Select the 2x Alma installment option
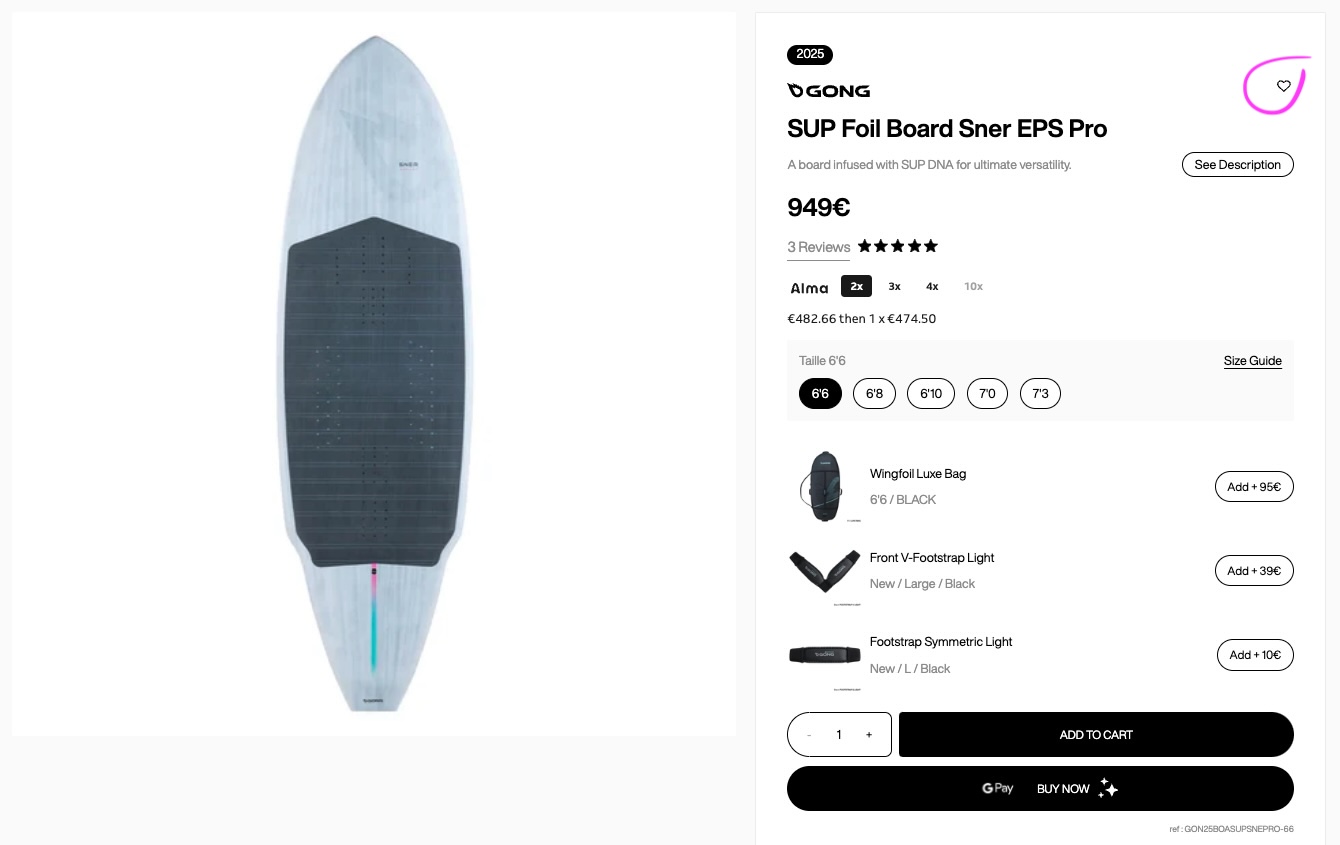This screenshot has width=1340, height=845. [x=856, y=286]
